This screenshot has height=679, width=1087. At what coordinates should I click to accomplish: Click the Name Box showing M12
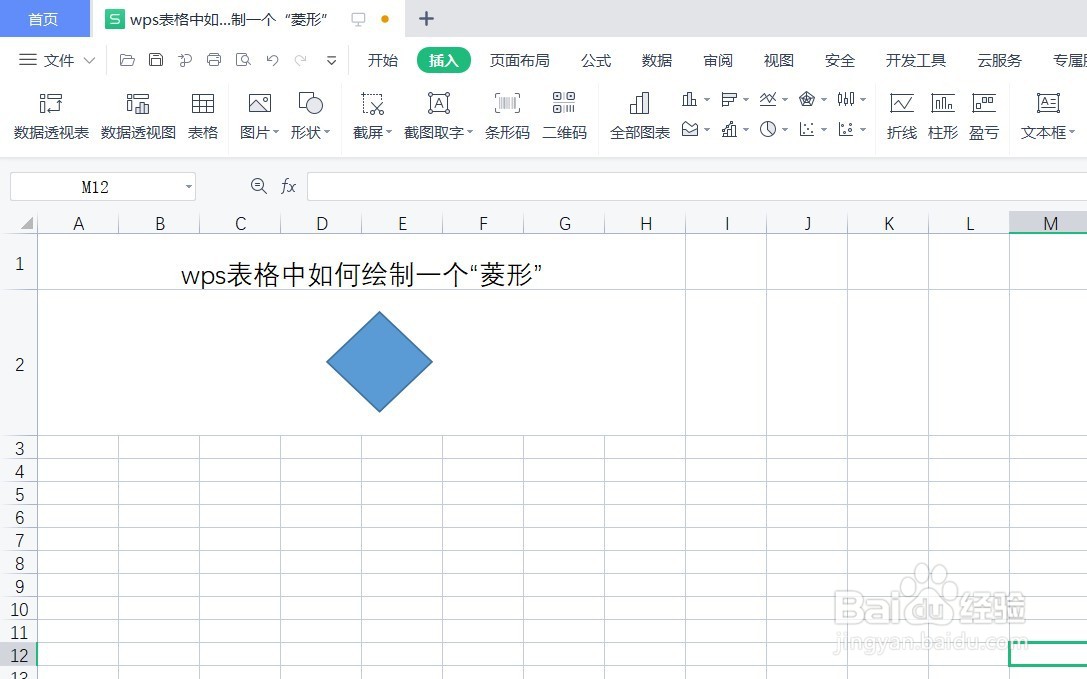click(x=103, y=187)
